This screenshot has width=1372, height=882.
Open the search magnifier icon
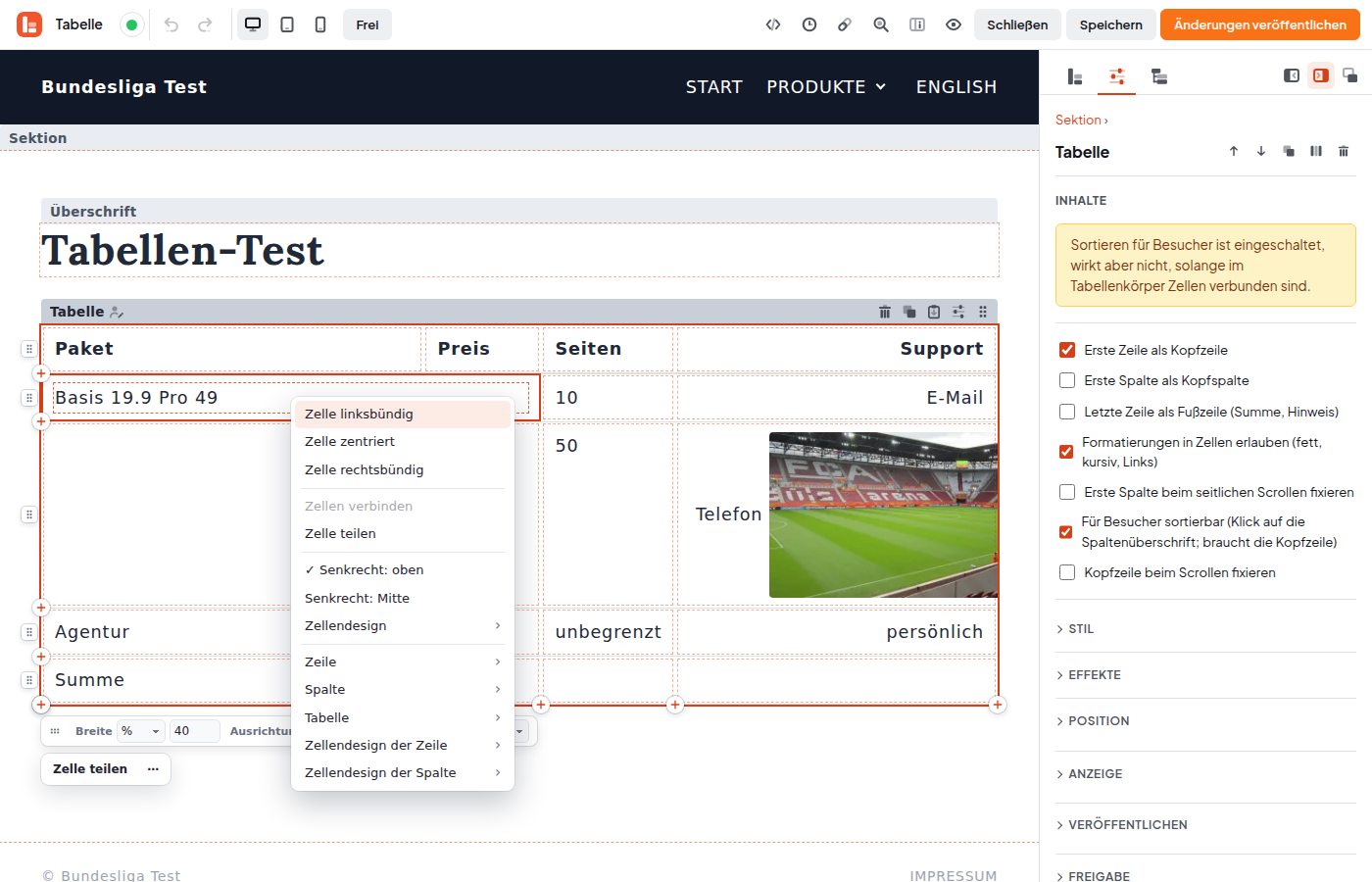coord(881,24)
